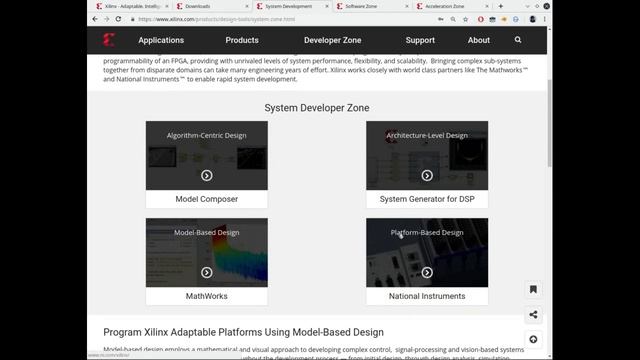Click the arrow circle on Model-Based Design card
Image resolution: width=640 pixels, height=360 pixels.
[207, 272]
